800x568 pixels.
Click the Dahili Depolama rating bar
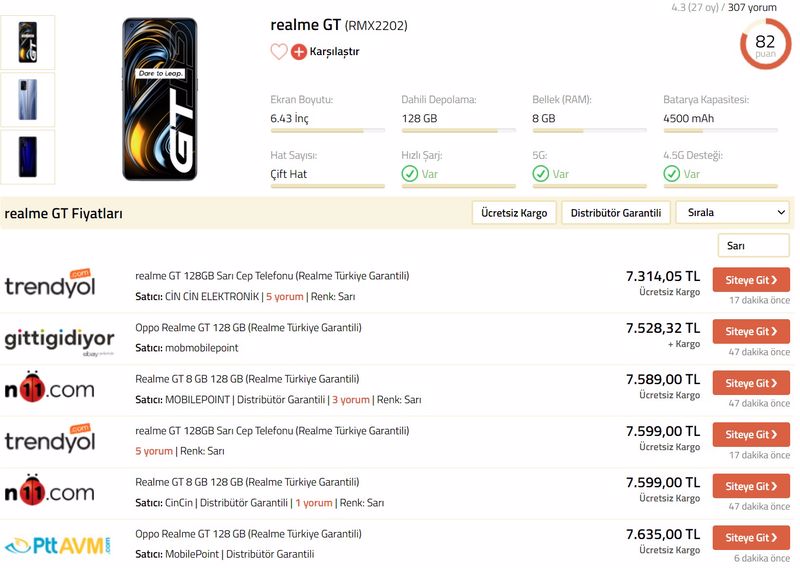point(459,131)
